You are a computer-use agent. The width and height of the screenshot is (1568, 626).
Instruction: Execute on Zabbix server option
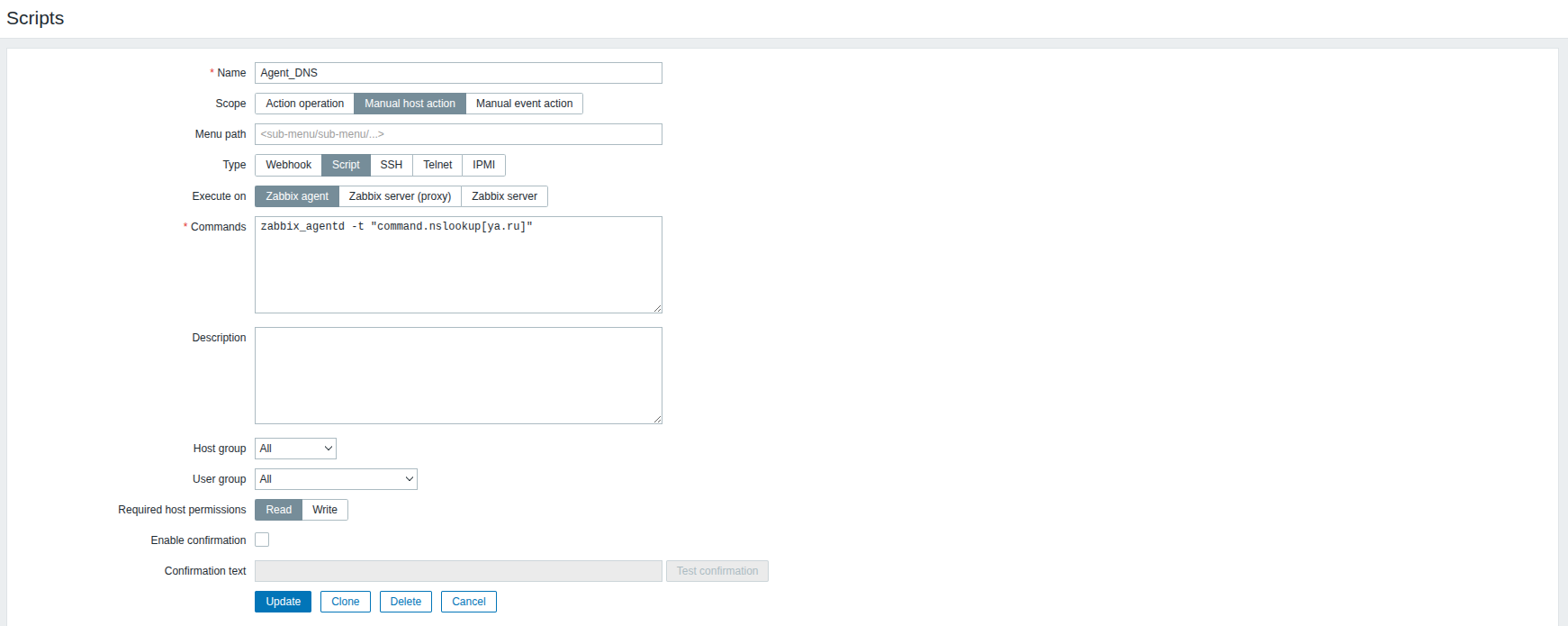coord(504,196)
